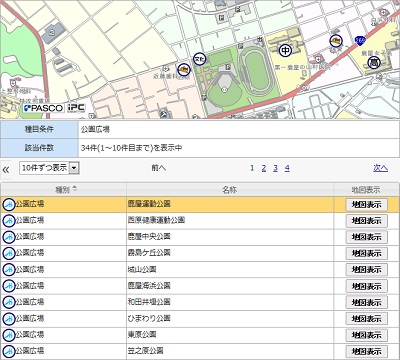
Task: Show 鹿屋運動公園 on map via 地図表示
Action: (x=367, y=204)
